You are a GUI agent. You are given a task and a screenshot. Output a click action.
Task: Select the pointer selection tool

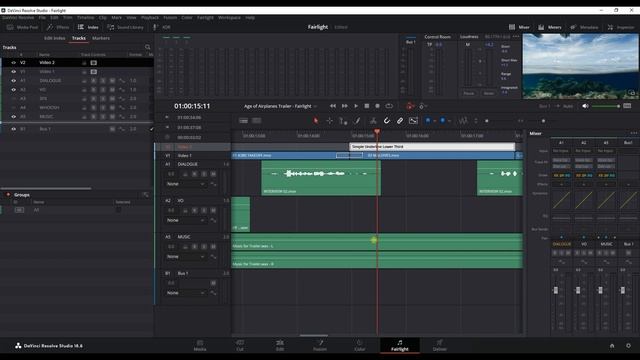click(316, 121)
